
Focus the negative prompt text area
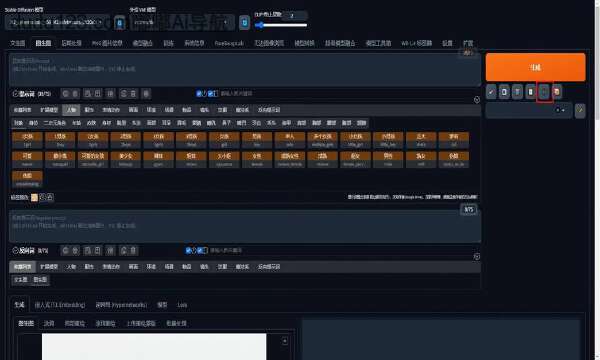pos(245,226)
